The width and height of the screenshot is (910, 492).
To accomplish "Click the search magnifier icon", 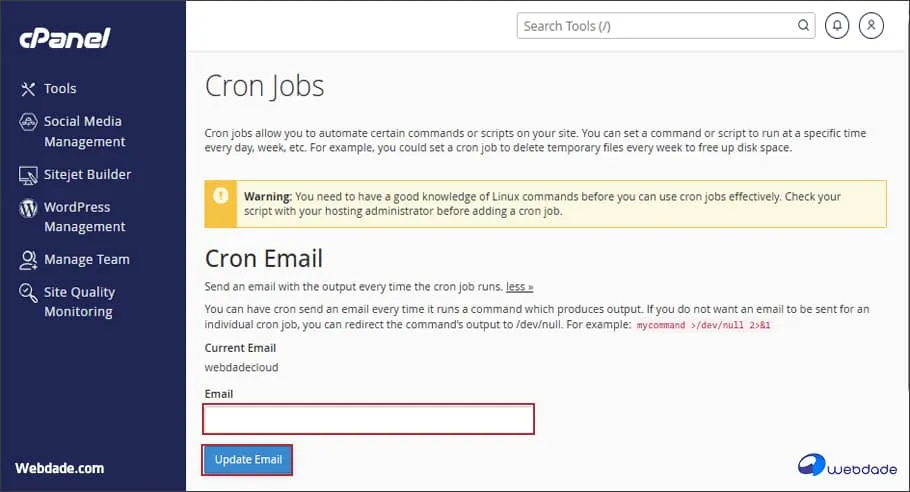I will pyautogui.click(x=803, y=26).
